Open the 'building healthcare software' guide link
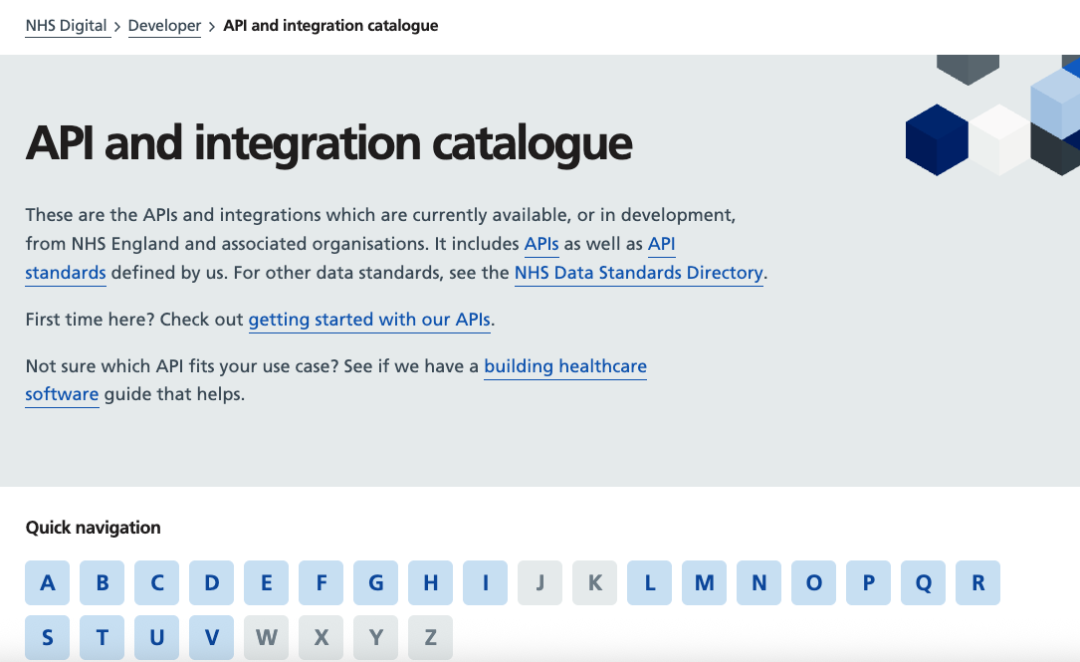Image resolution: width=1080 pixels, height=662 pixels. click(x=565, y=367)
